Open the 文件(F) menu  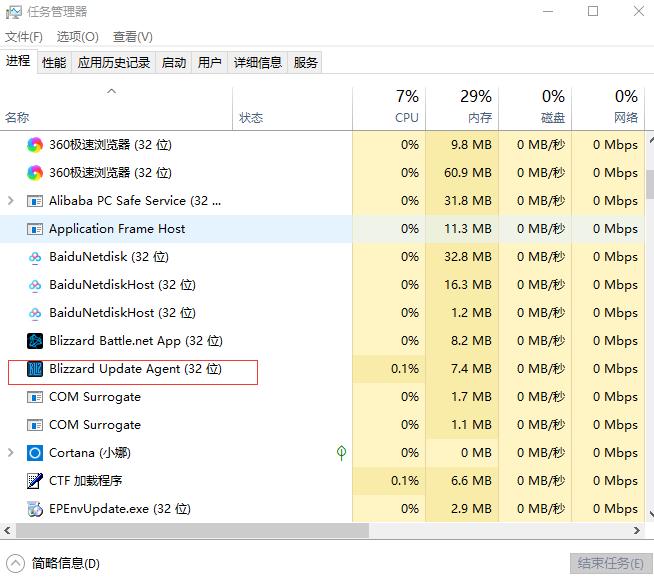(x=24, y=37)
